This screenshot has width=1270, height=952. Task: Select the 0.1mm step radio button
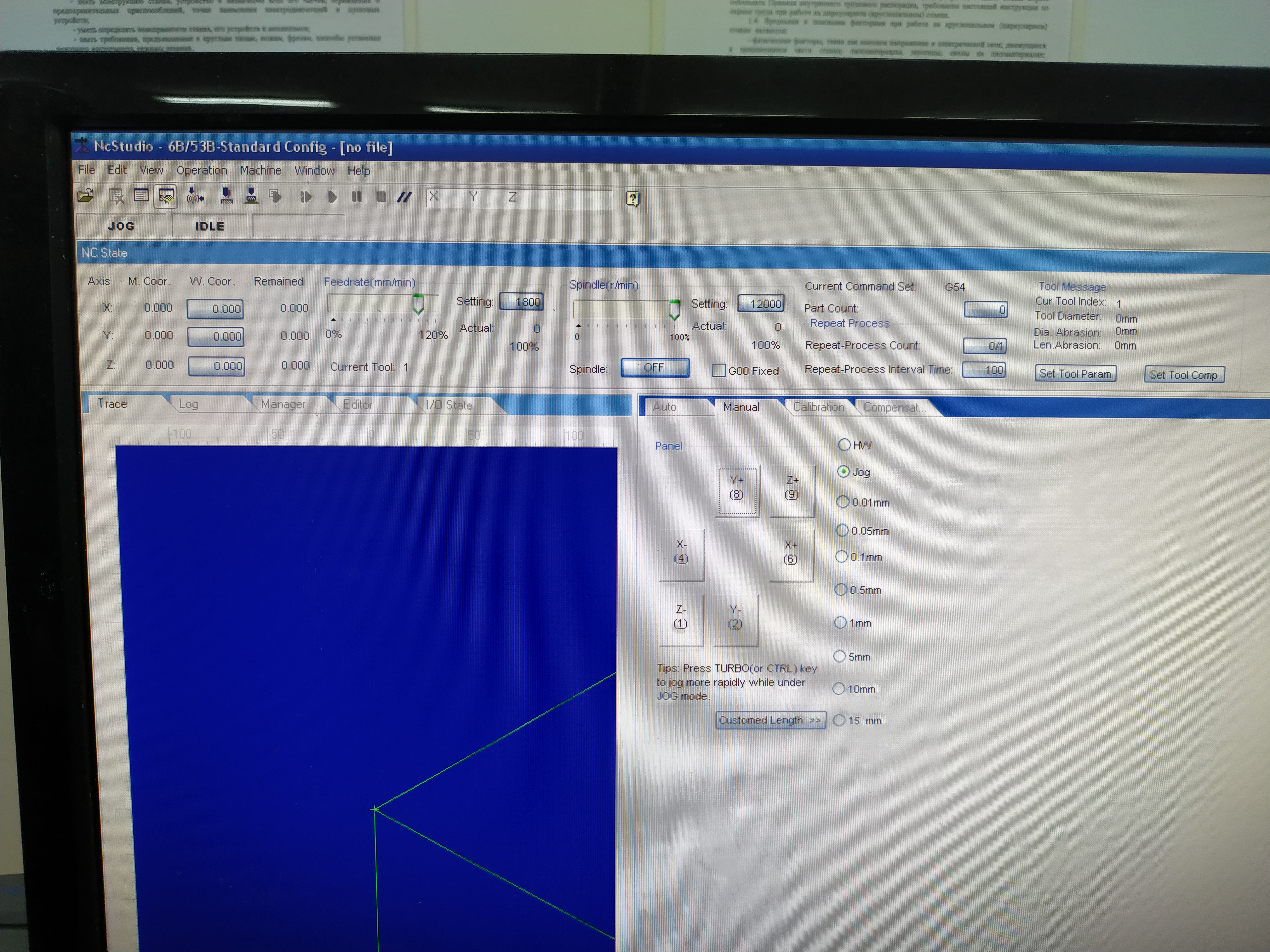[x=842, y=557]
